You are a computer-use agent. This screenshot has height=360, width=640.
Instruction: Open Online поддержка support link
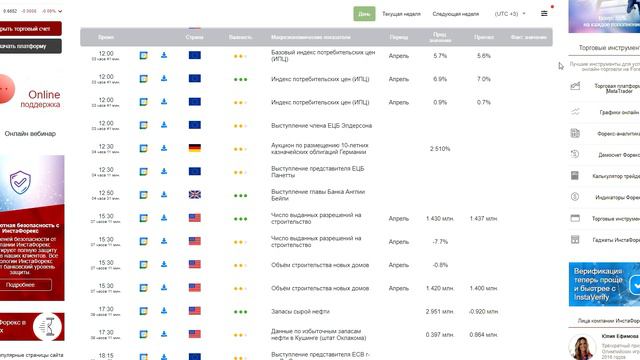pos(40,99)
